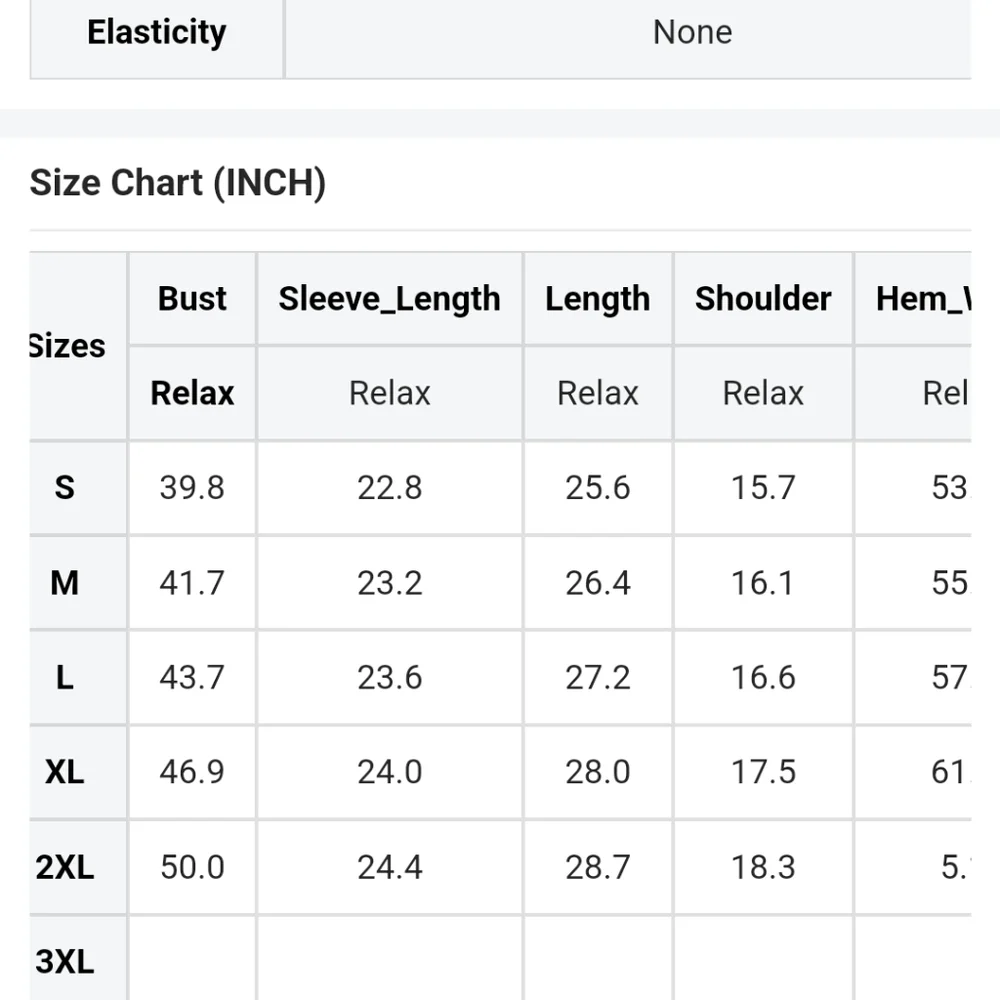Viewport: 1000px width, 1000px height.
Task: Click the bold Relax label under Bust
Action: [192, 393]
